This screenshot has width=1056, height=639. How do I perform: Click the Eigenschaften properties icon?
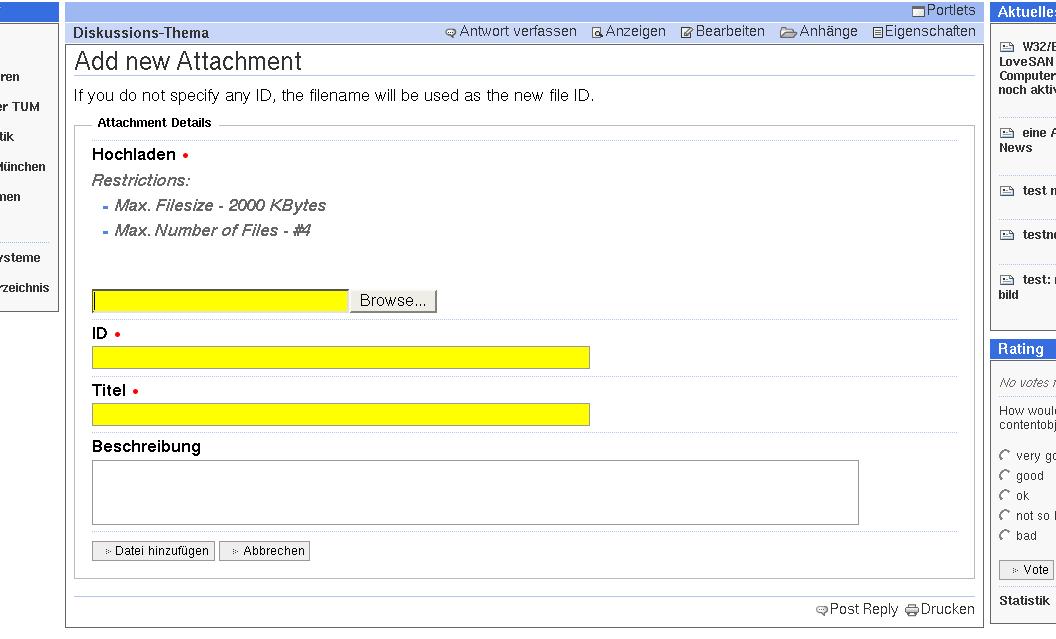[x=877, y=32]
